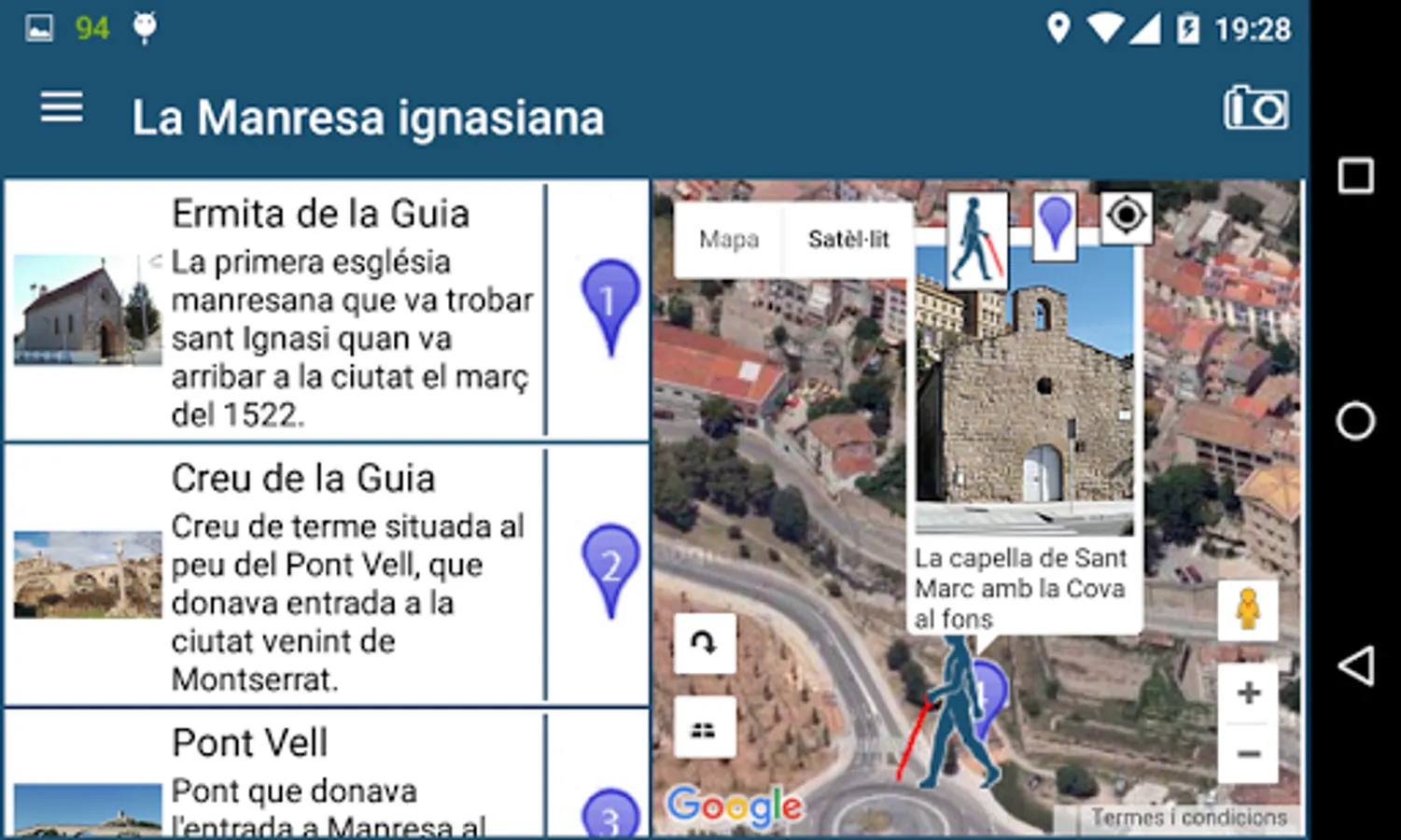The width and height of the screenshot is (1401, 840).
Task: Open the Ermita de la Guia thumbnail
Action: click(x=88, y=310)
